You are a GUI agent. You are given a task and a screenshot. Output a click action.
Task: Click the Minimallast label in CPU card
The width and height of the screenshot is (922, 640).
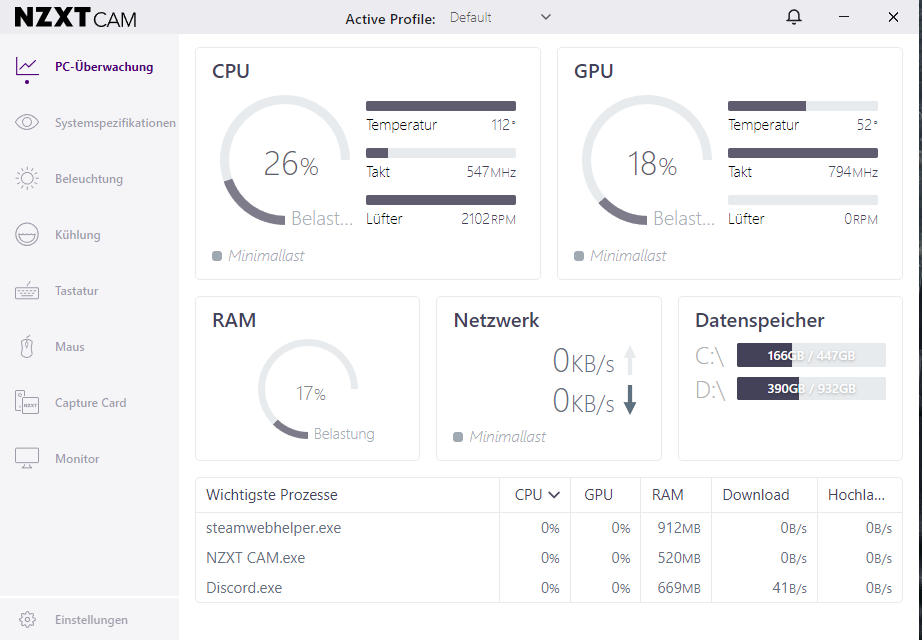point(266,255)
